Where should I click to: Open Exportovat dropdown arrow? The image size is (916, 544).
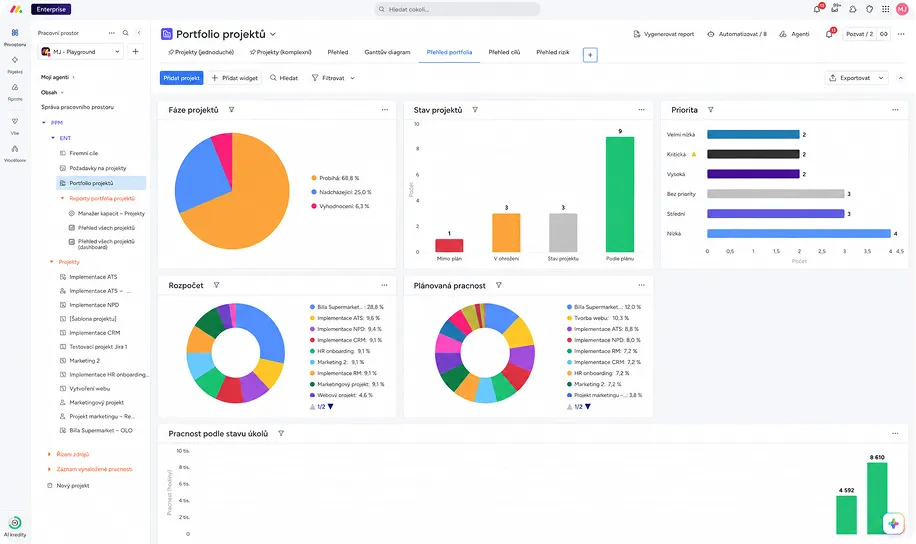pos(881,78)
